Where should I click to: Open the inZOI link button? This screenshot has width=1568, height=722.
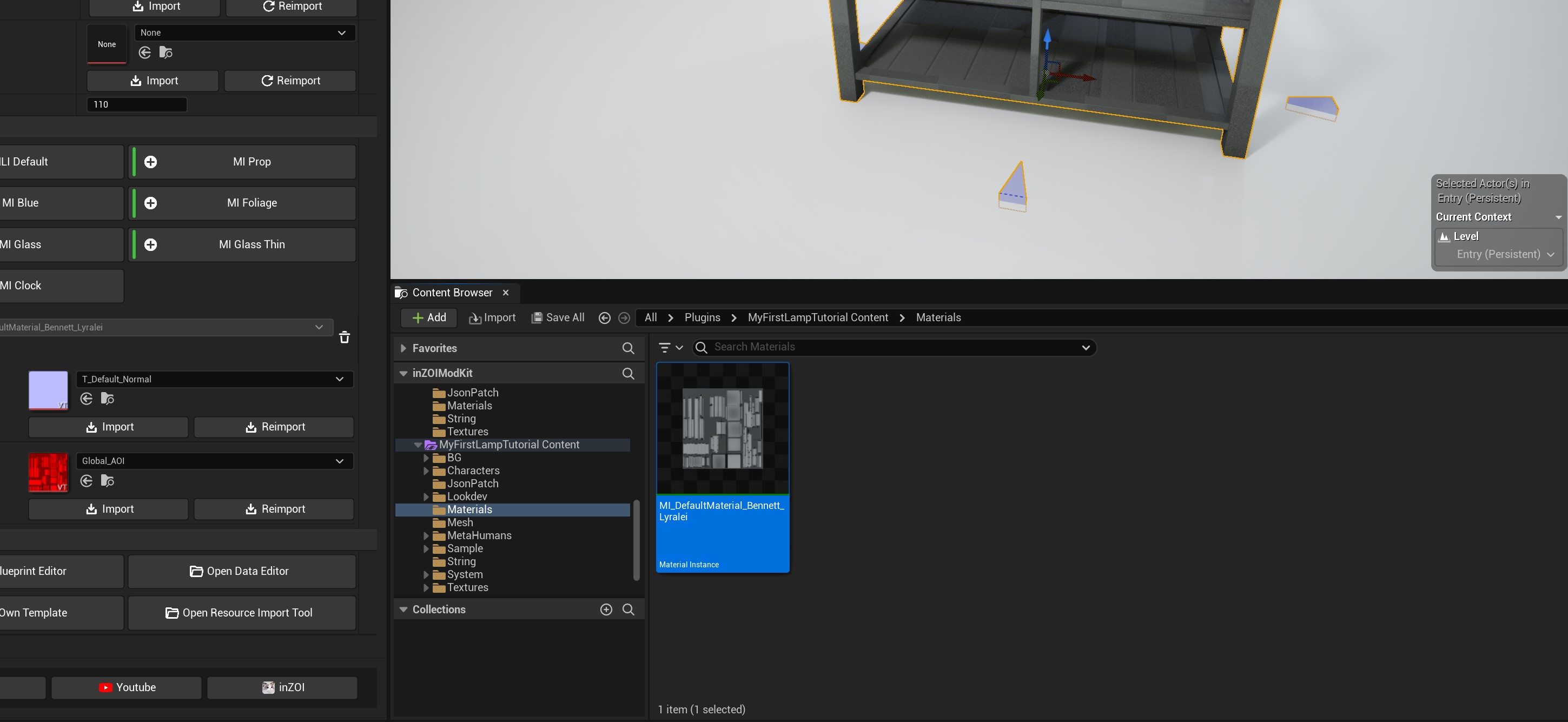[x=282, y=687]
